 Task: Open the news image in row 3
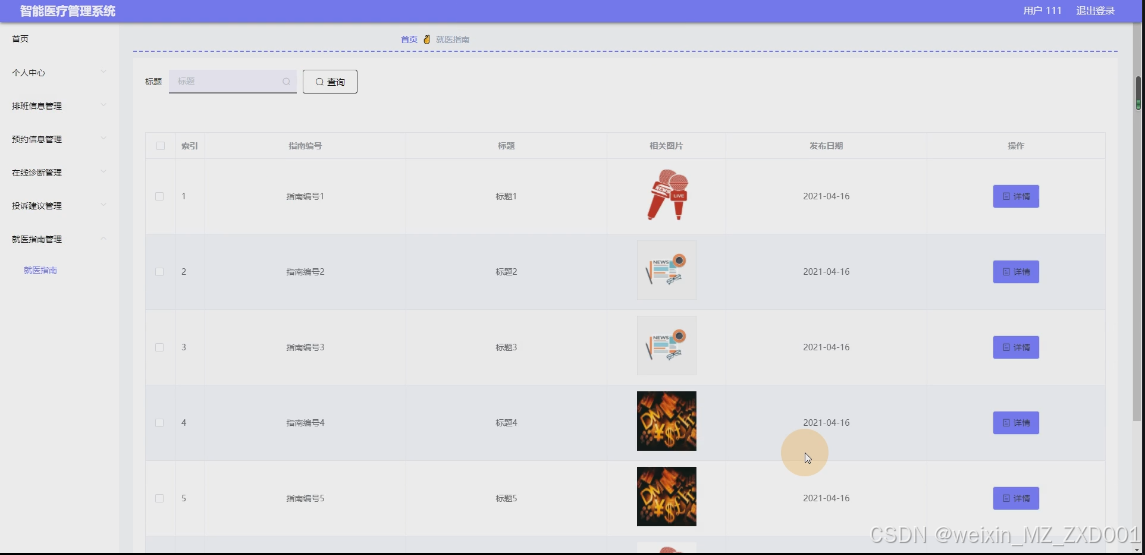click(667, 345)
